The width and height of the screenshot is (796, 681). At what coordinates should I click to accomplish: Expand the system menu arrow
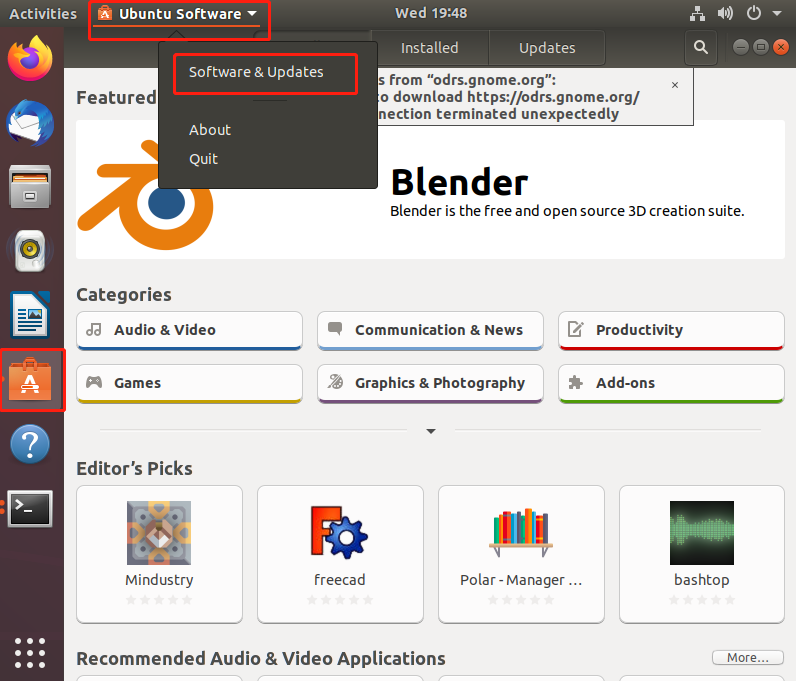(x=777, y=14)
